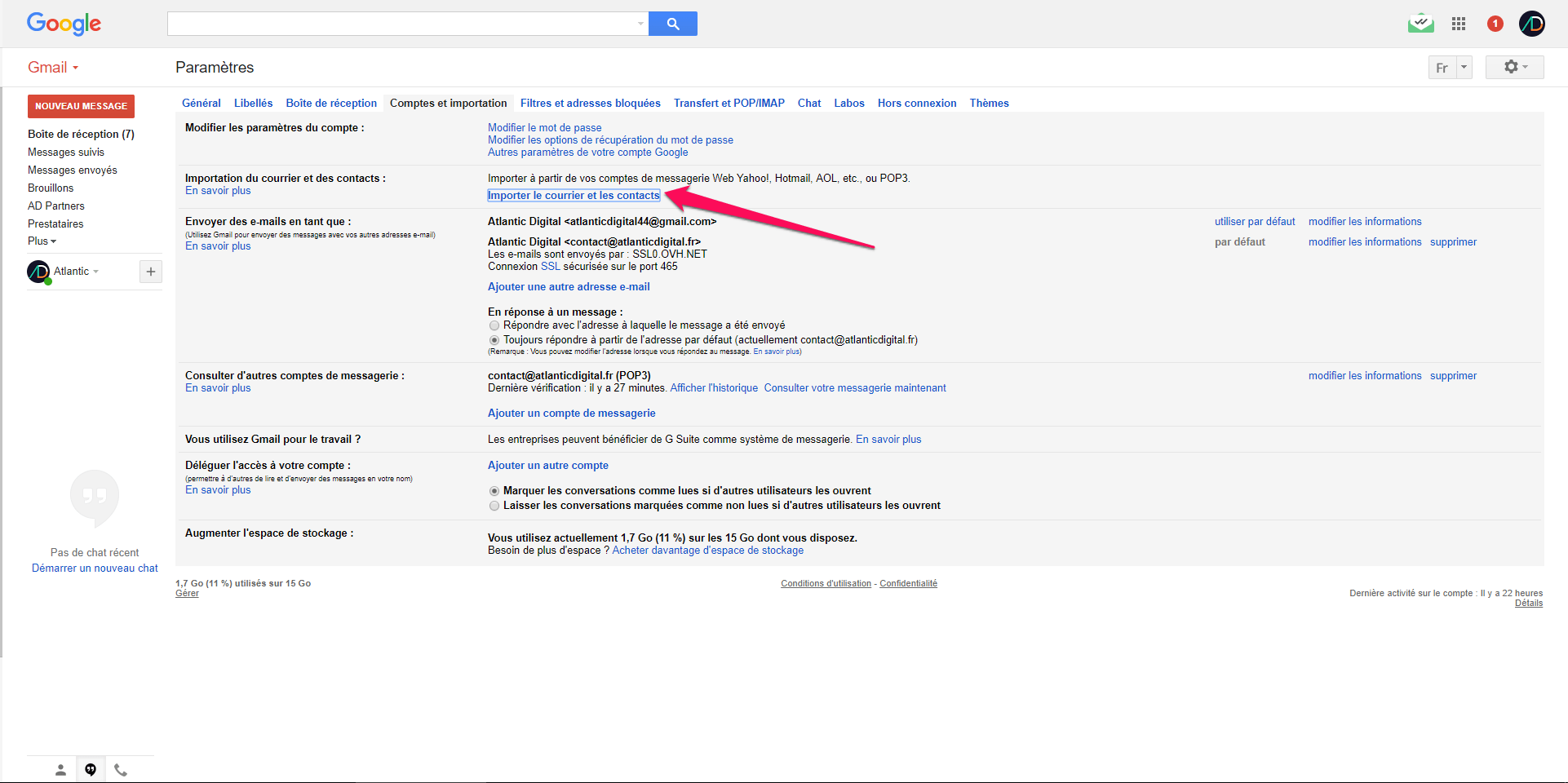Switch to the Général tab
The height and width of the screenshot is (783, 1568).
coord(202,103)
